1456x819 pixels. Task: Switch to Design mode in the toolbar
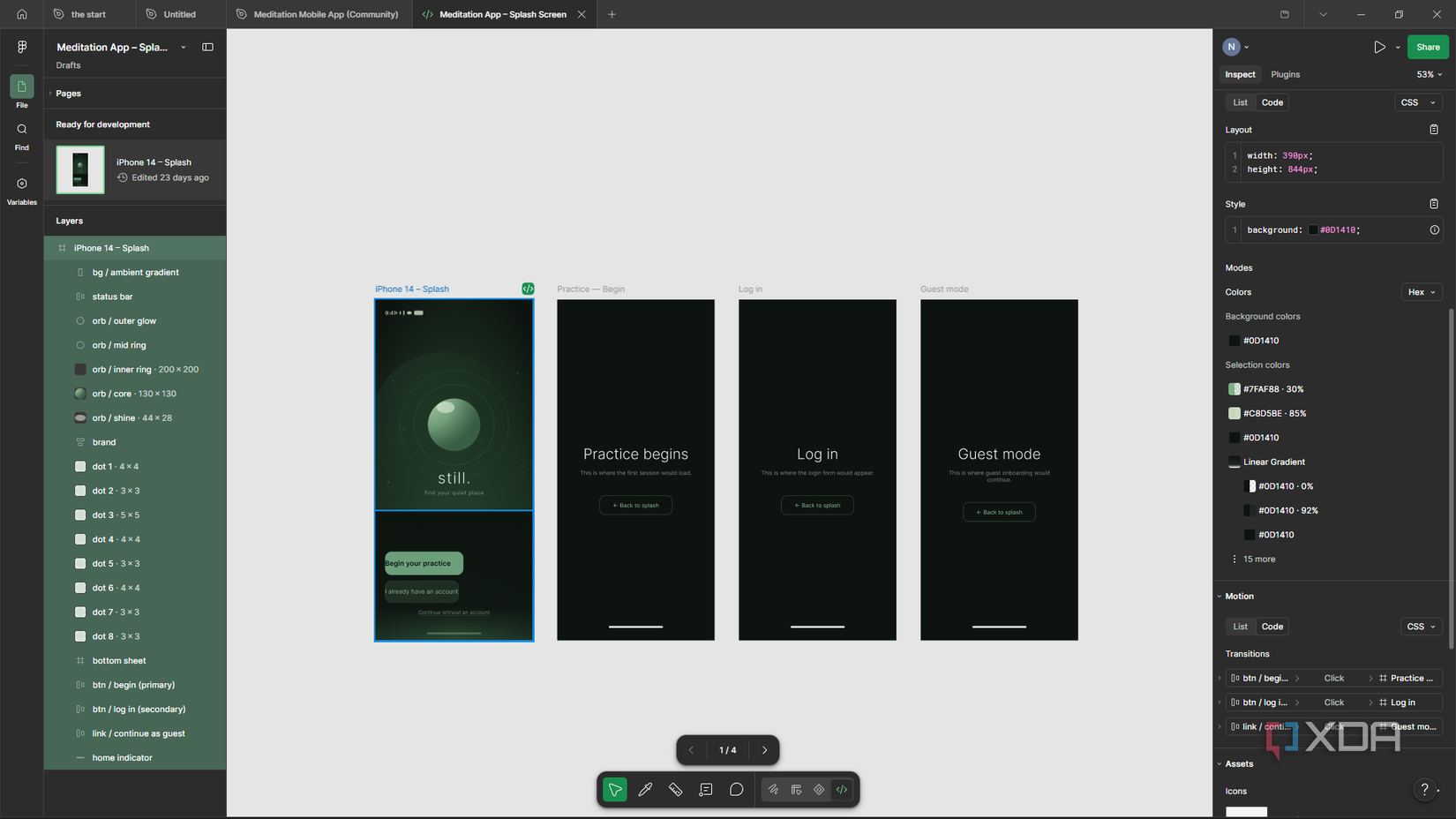tap(796, 790)
